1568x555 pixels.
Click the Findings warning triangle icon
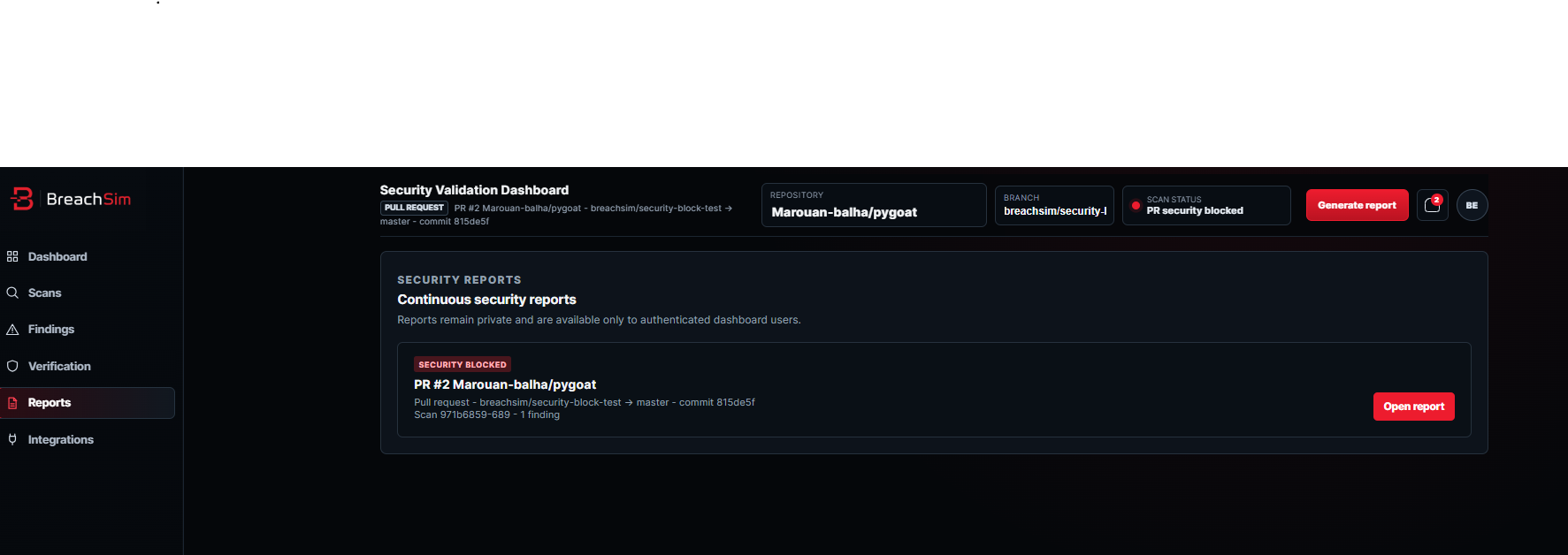click(x=12, y=330)
